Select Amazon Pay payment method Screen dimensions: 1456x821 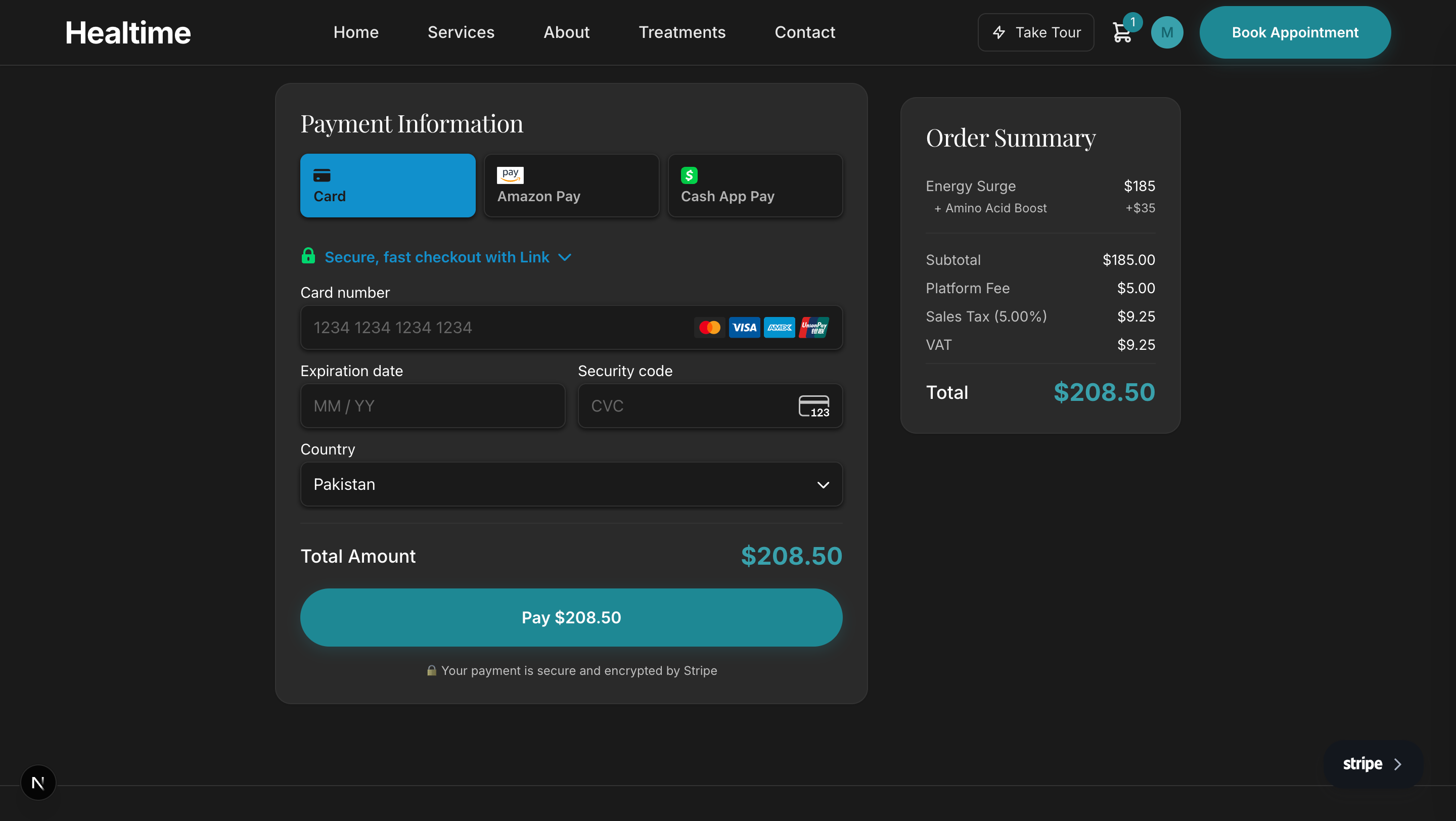coord(571,186)
